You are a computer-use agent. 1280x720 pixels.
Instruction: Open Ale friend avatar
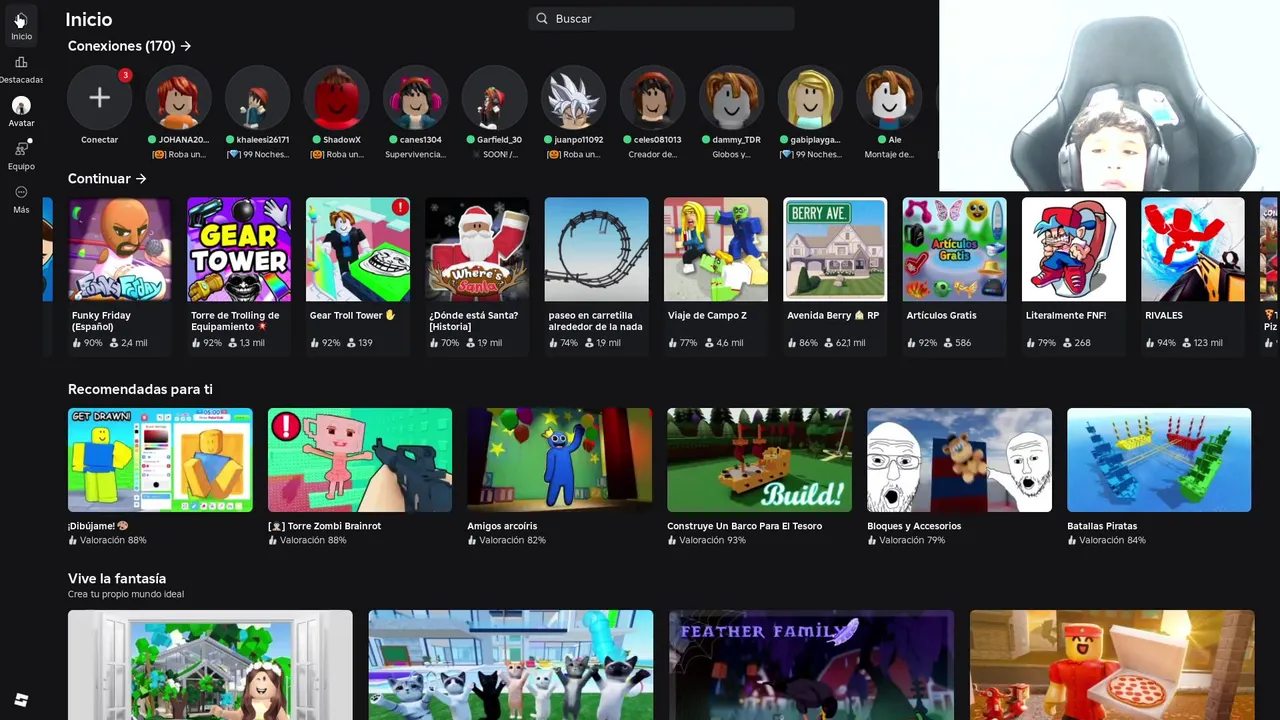pos(890,97)
